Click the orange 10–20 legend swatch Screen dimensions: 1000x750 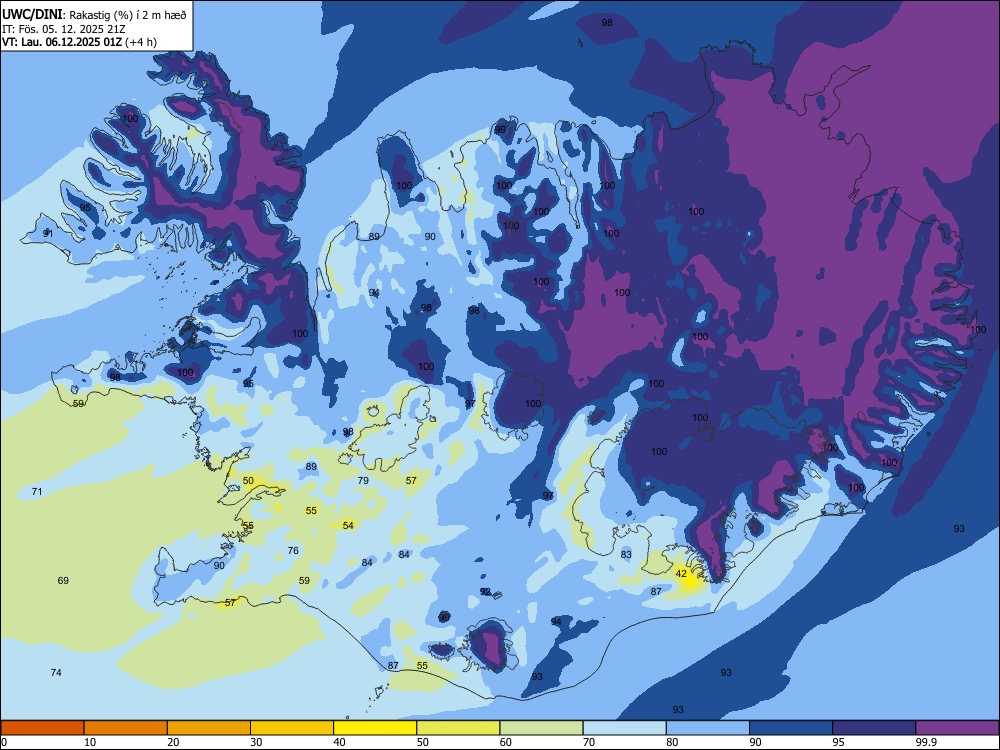[x=126, y=728]
